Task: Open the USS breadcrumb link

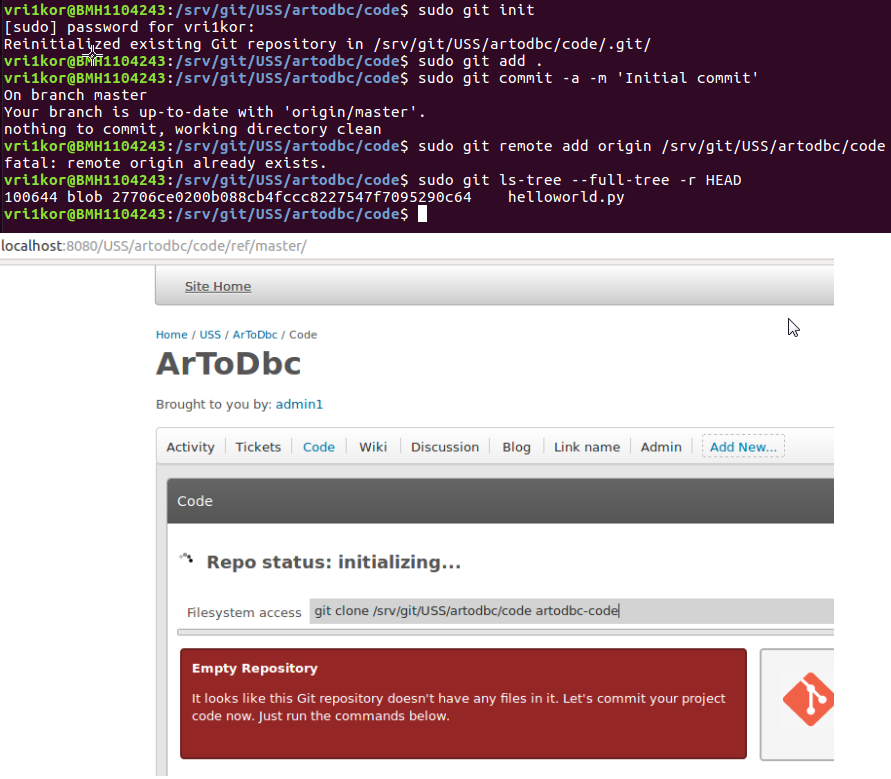Action: [210, 335]
